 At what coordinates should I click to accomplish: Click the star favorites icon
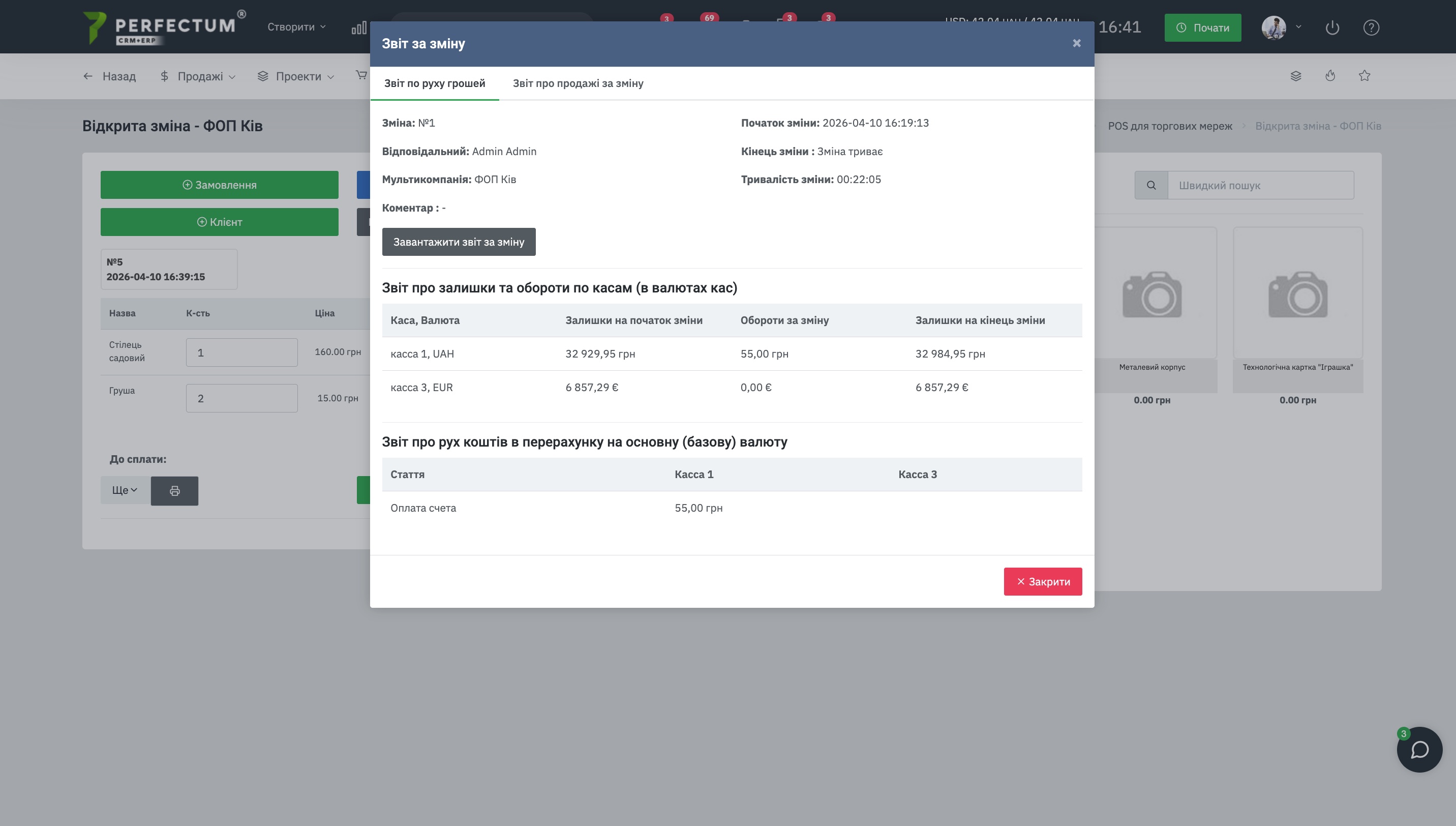(x=1364, y=76)
